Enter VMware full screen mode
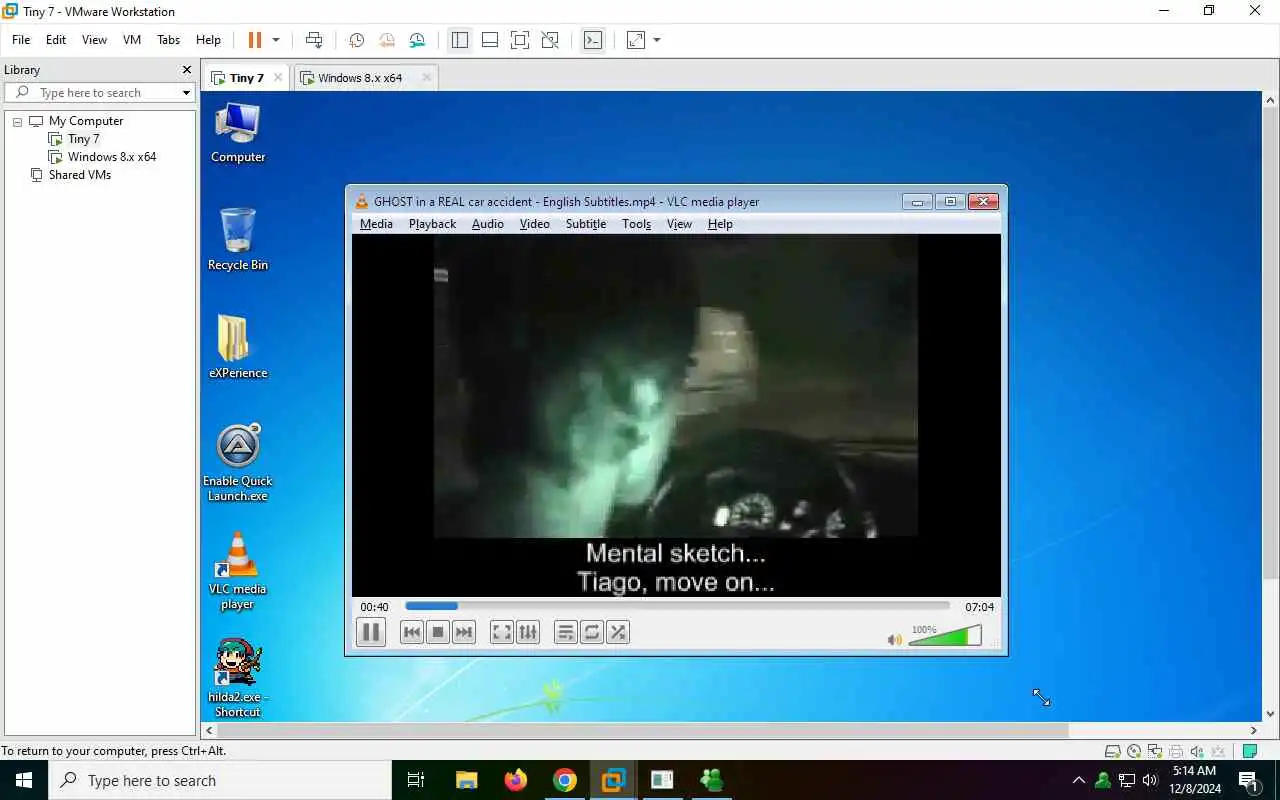This screenshot has width=1280, height=800. pyautogui.click(x=520, y=40)
